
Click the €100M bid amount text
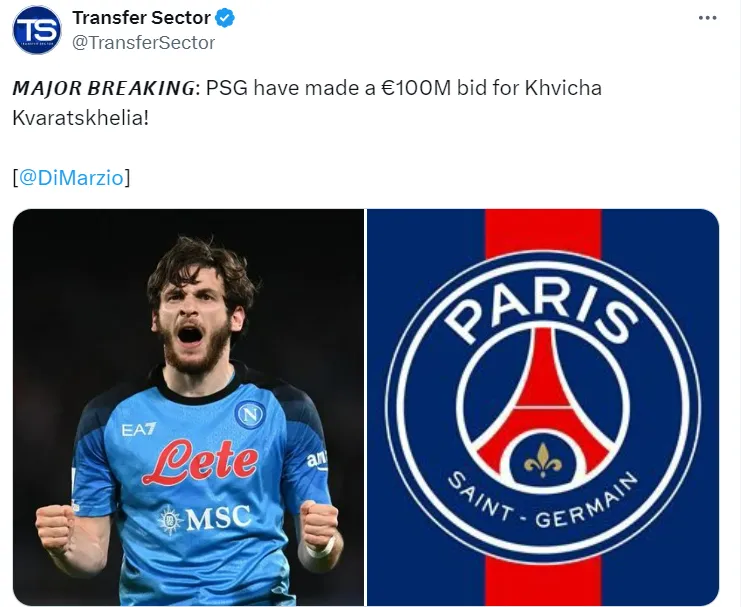[x=416, y=88]
